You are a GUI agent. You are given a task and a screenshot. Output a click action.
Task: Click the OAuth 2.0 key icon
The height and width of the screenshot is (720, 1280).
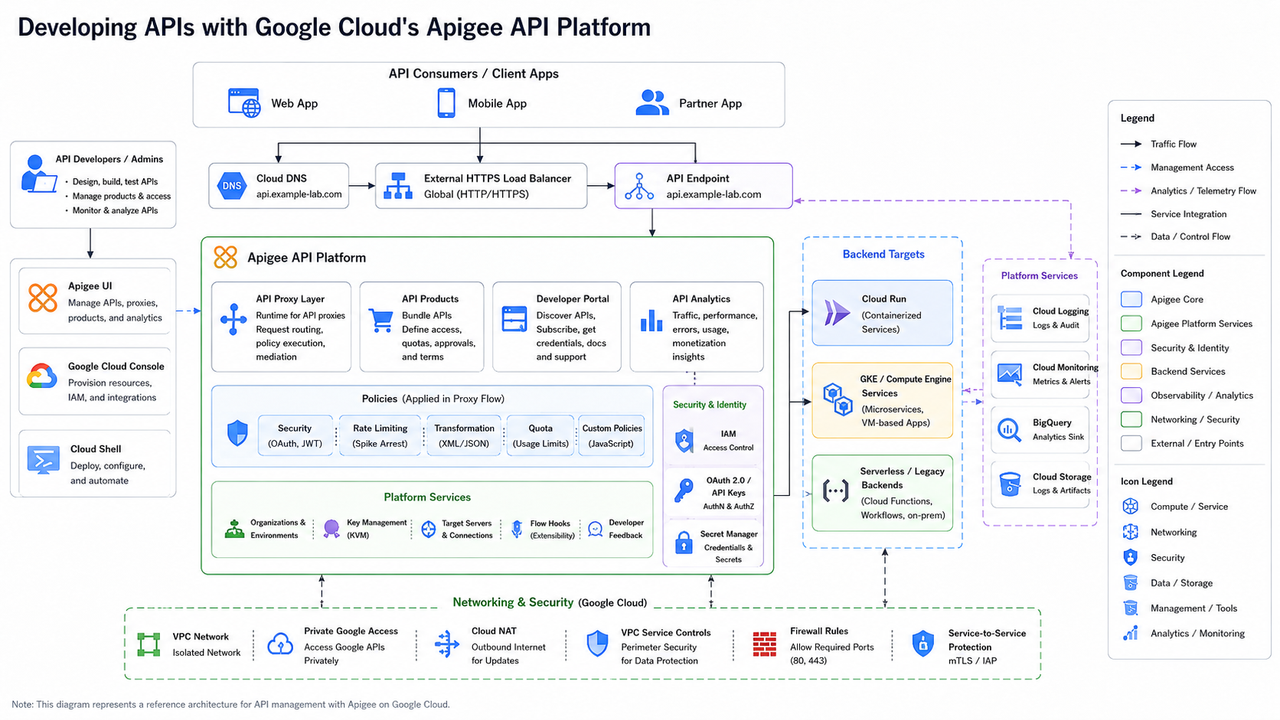pyautogui.click(x=684, y=491)
